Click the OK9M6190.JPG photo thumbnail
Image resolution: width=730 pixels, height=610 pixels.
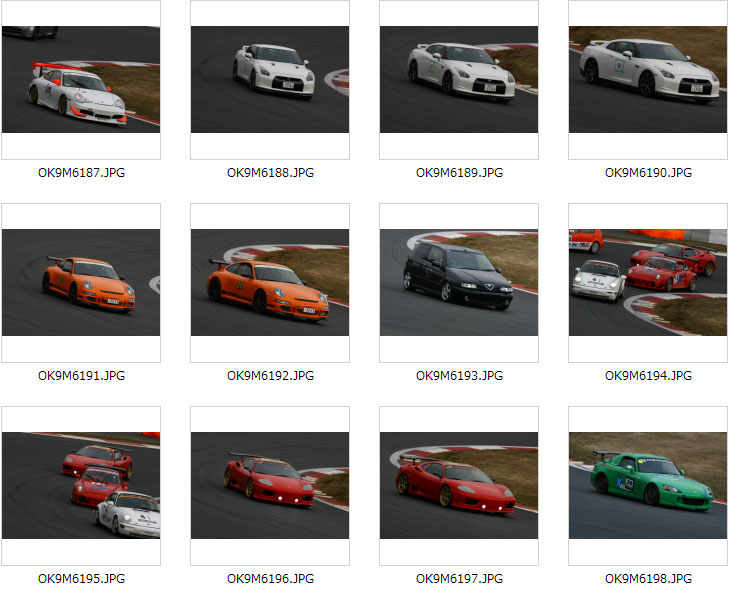tap(648, 80)
